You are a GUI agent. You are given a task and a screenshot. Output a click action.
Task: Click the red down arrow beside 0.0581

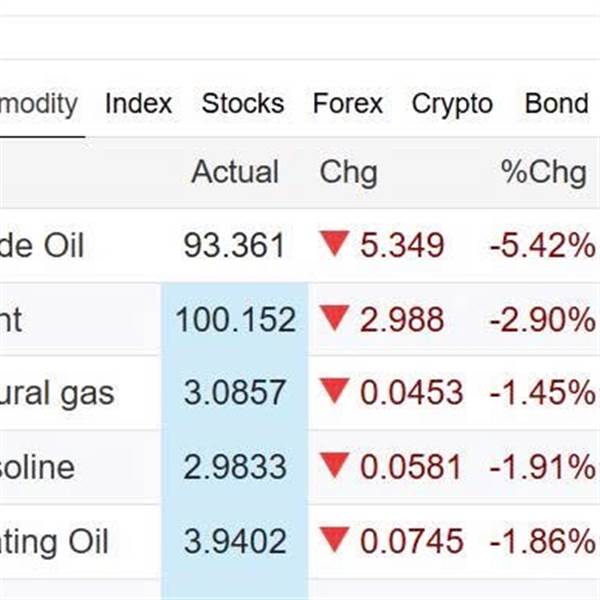[x=335, y=466]
